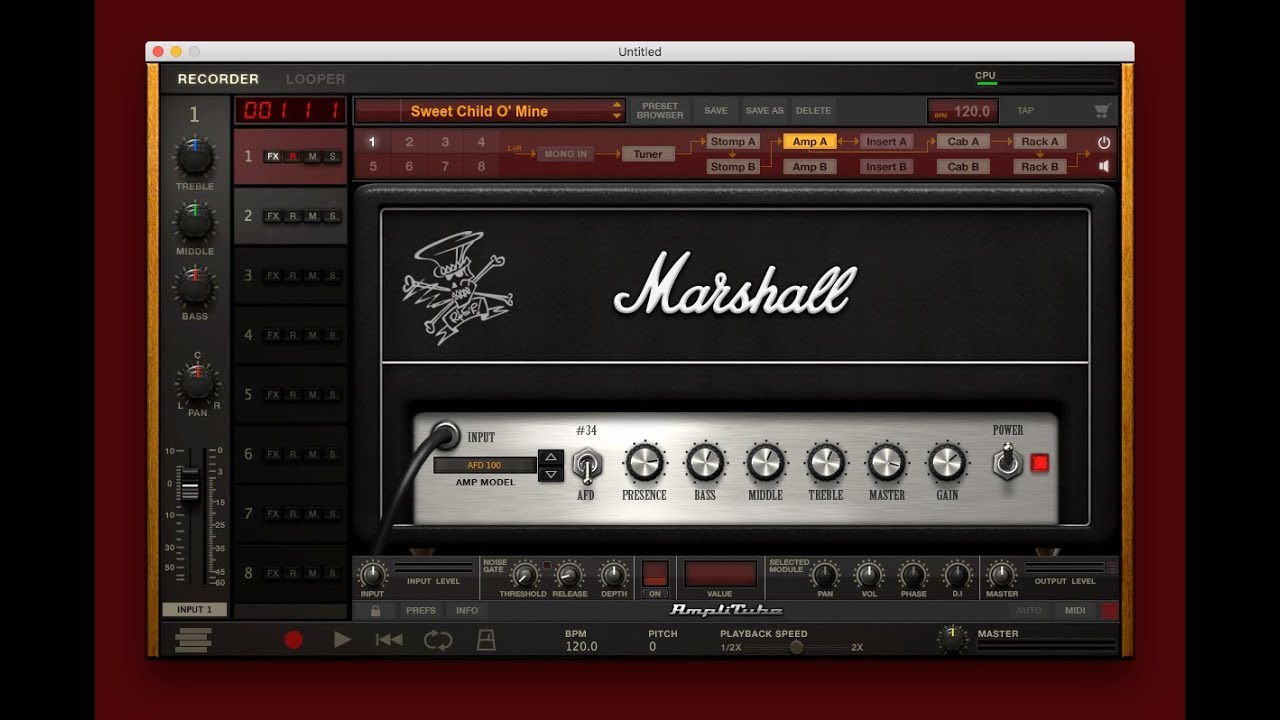The image size is (1280, 720).
Task: Click the amp MIDDLE knob
Action: coord(765,463)
